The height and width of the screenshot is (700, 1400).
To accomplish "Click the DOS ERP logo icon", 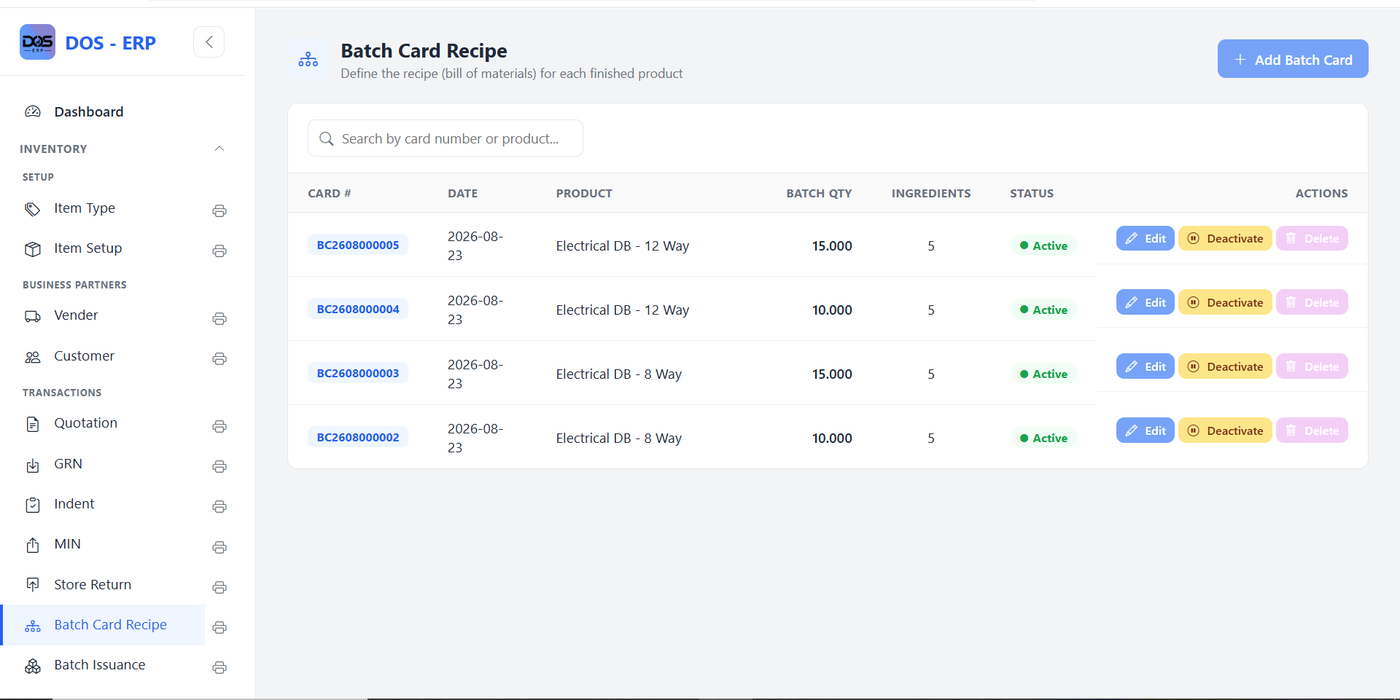I will 38,42.
